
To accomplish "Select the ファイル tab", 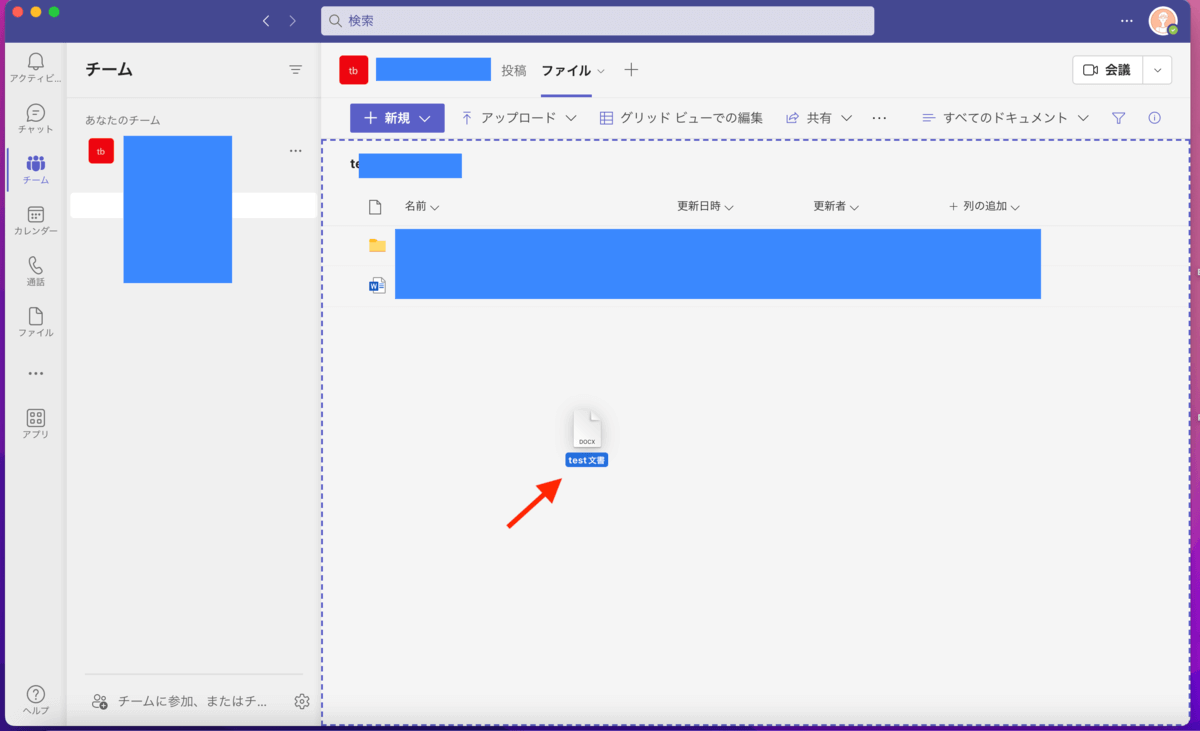I will pos(566,71).
